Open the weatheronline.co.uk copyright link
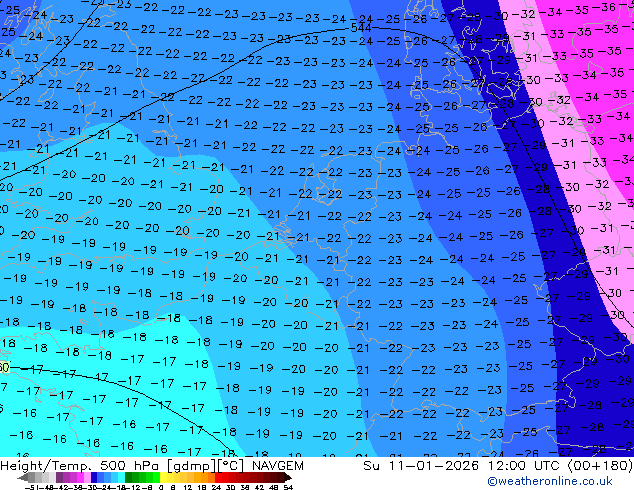634x490 pixels. pyautogui.click(x=550, y=481)
